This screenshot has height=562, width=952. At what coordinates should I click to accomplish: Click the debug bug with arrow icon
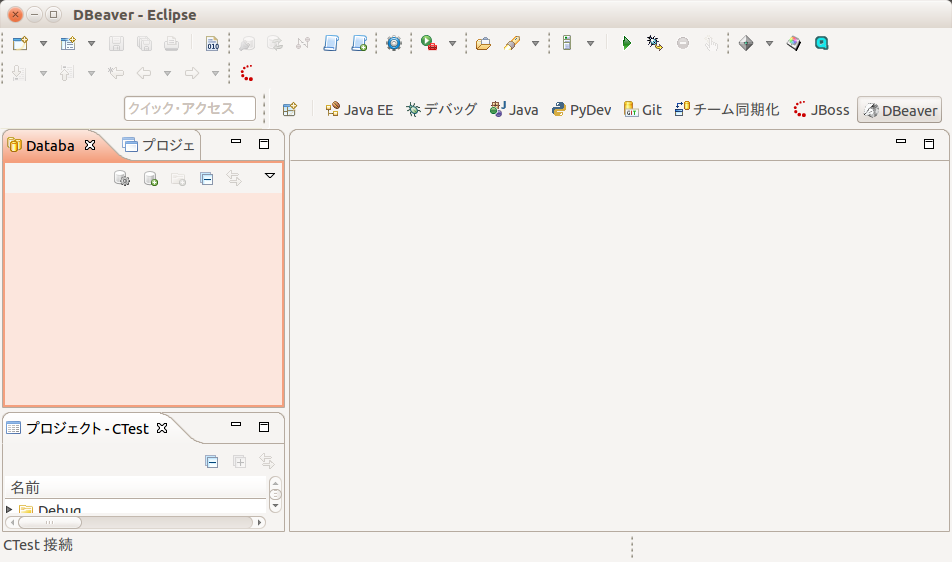point(654,43)
